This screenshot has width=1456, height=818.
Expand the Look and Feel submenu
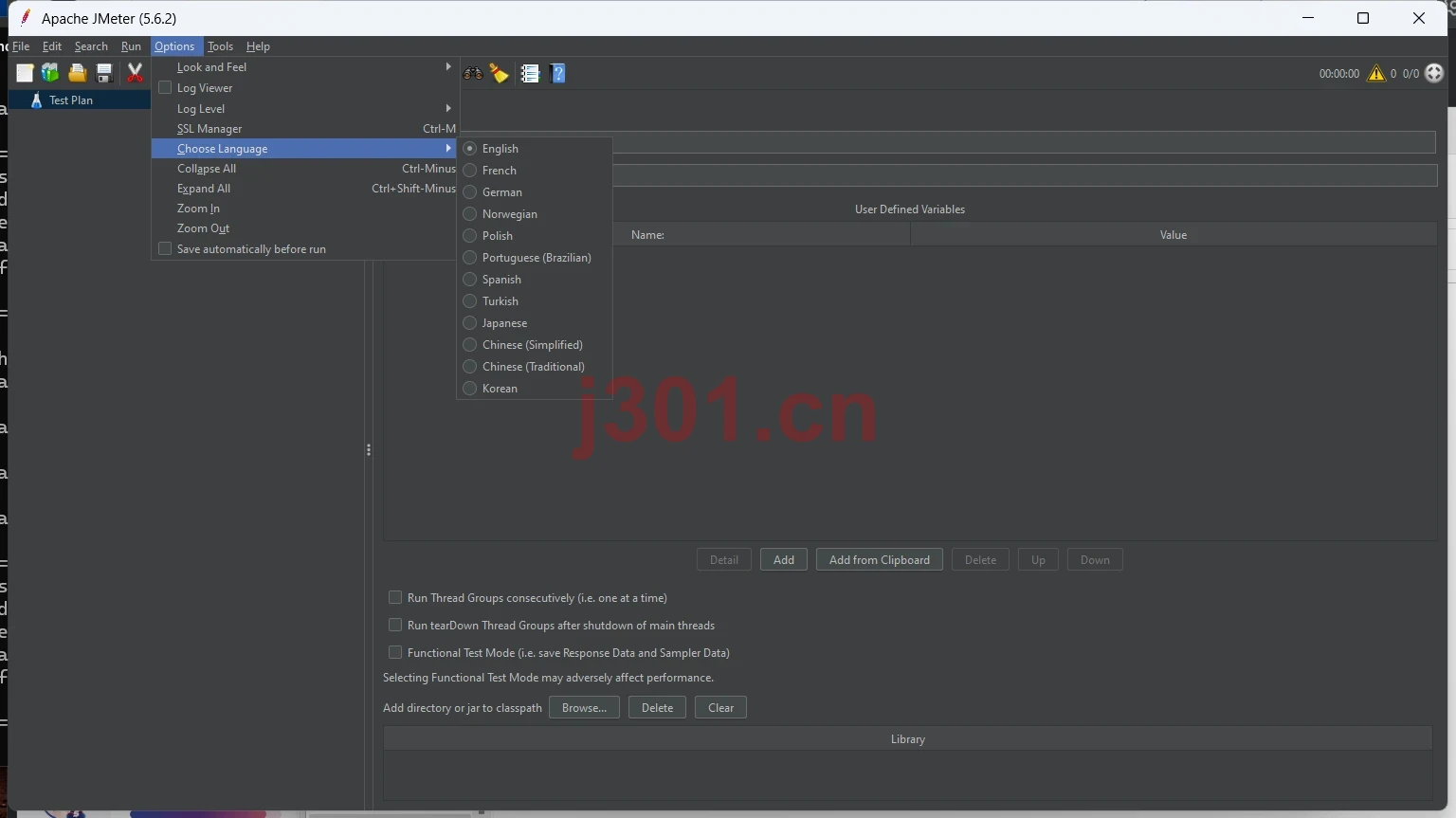click(x=304, y=67)
